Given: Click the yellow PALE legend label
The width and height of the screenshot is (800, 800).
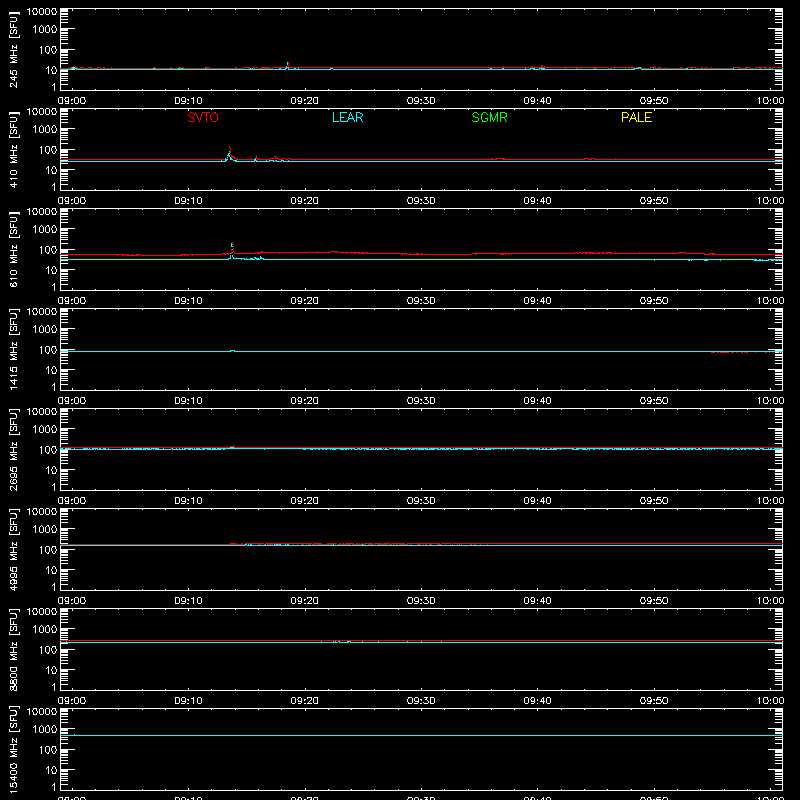Looking at the screenshot, I should [636, 117].
